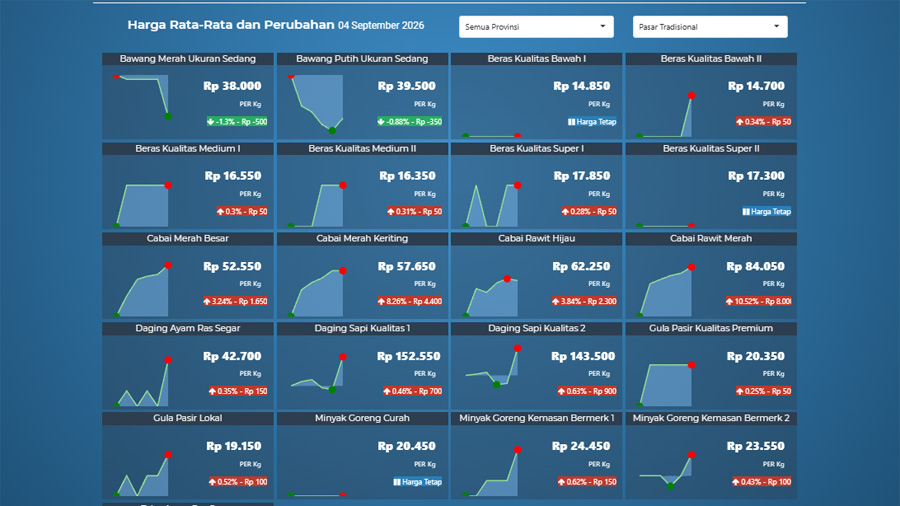The image size is (900, 506).
Task: Click the Beras Kualitas Medium I sparkline chart
Action: click(x=142, y=205)
